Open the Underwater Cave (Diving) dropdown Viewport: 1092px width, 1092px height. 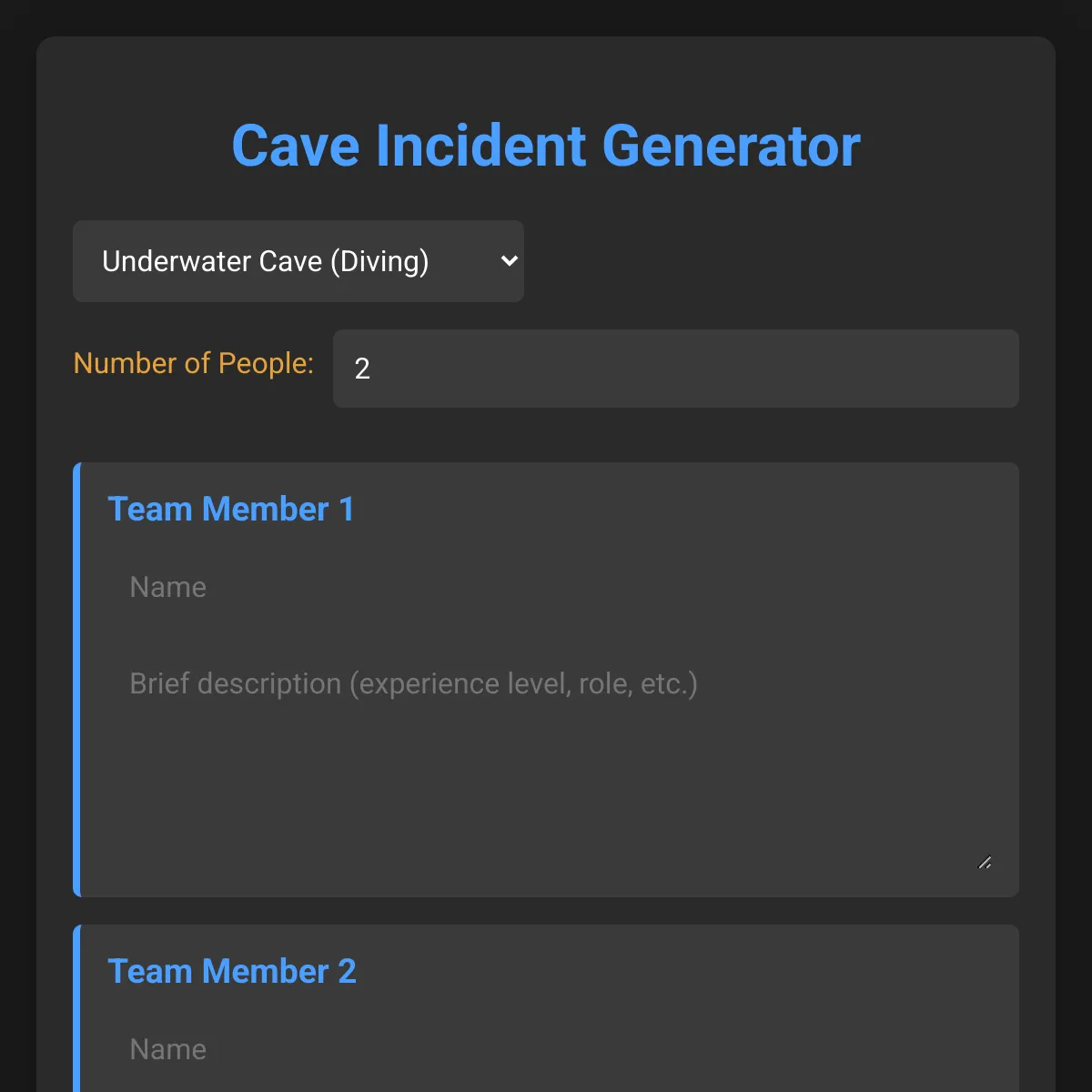(x=298, y=261)
